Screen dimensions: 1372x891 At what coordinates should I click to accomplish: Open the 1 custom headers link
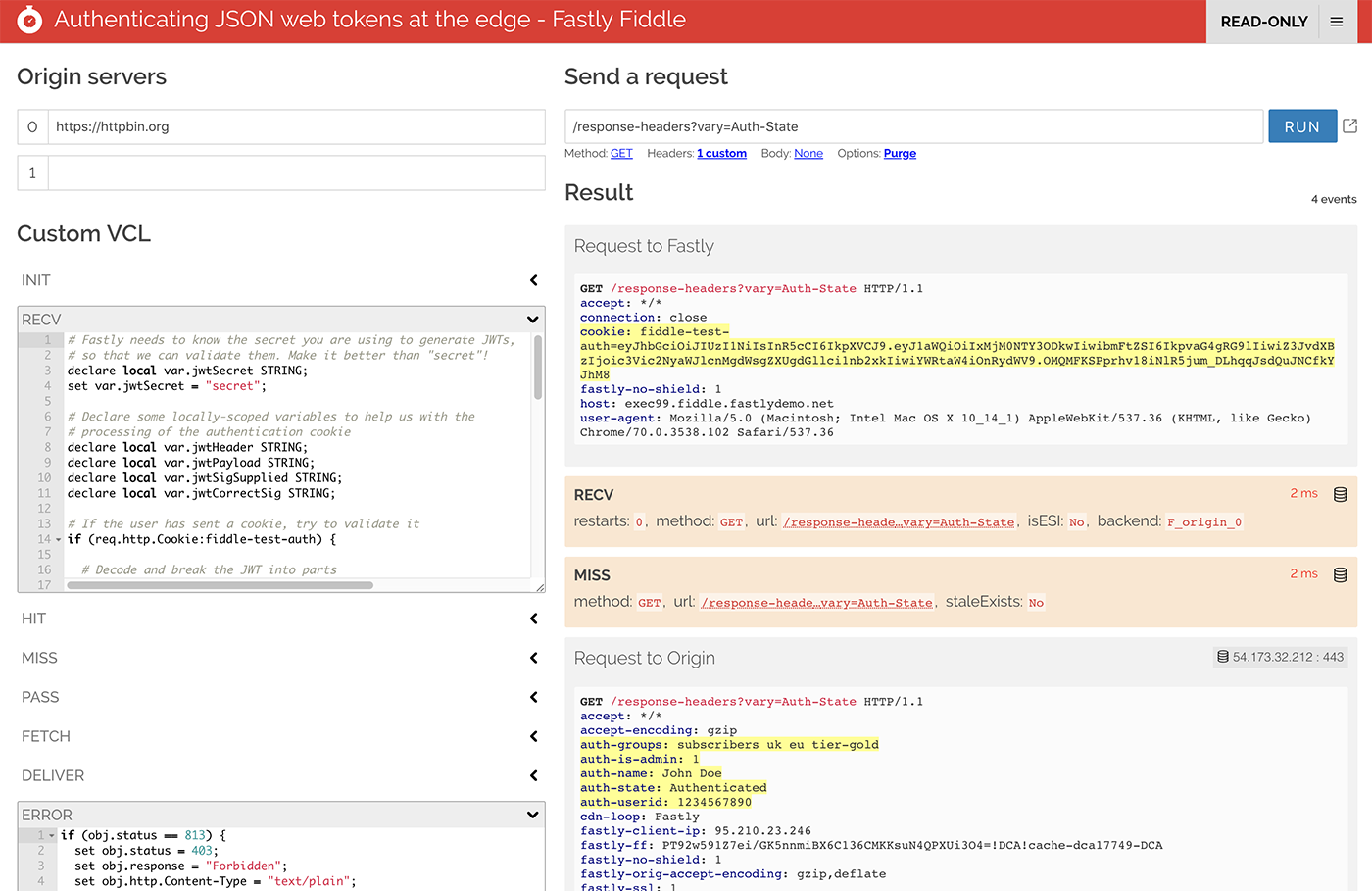click(x=721, y=154)
